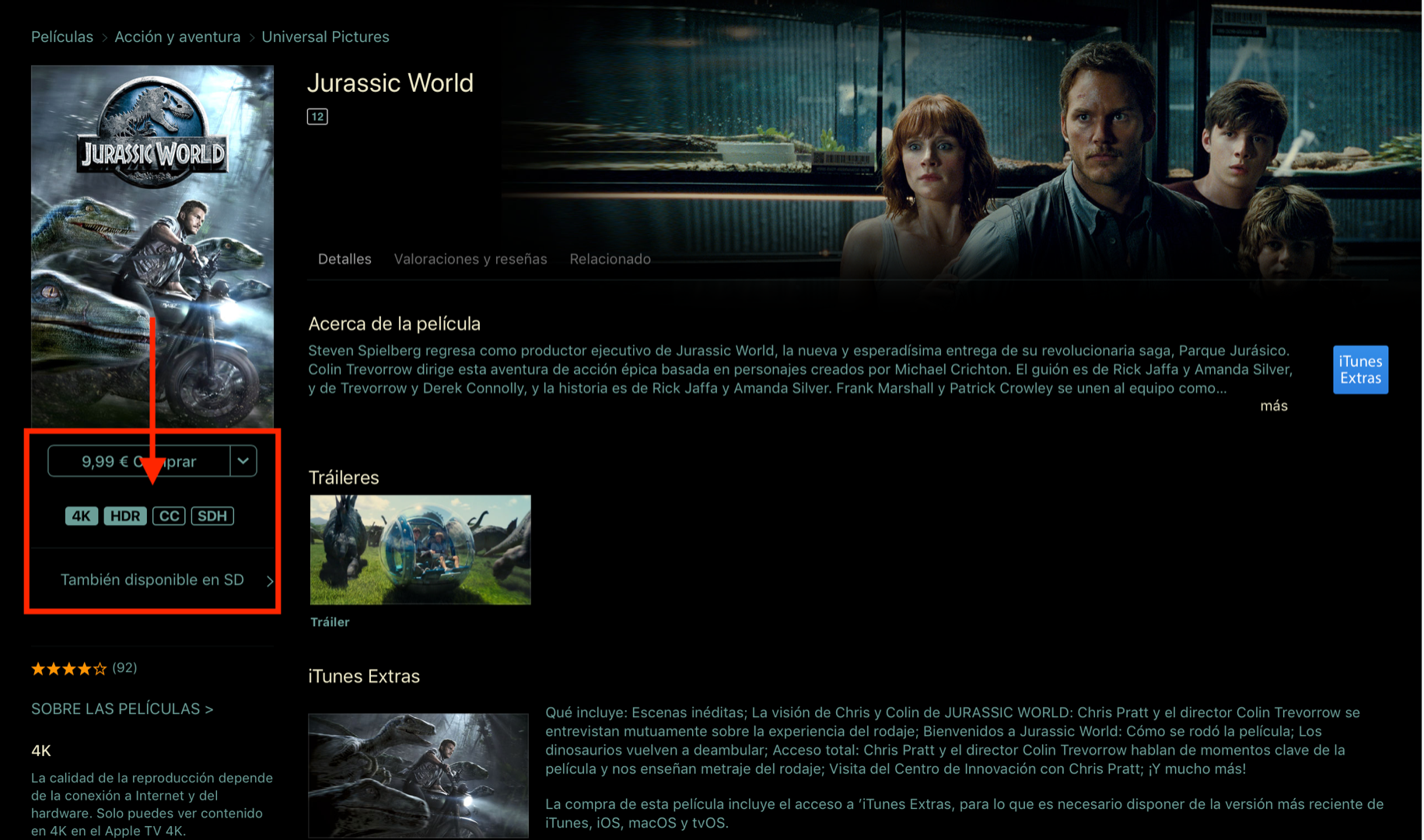1424x840 pixels.
Task: Switch to Valoraciones y reseñas tab
Action: click(x=471, y=259)
